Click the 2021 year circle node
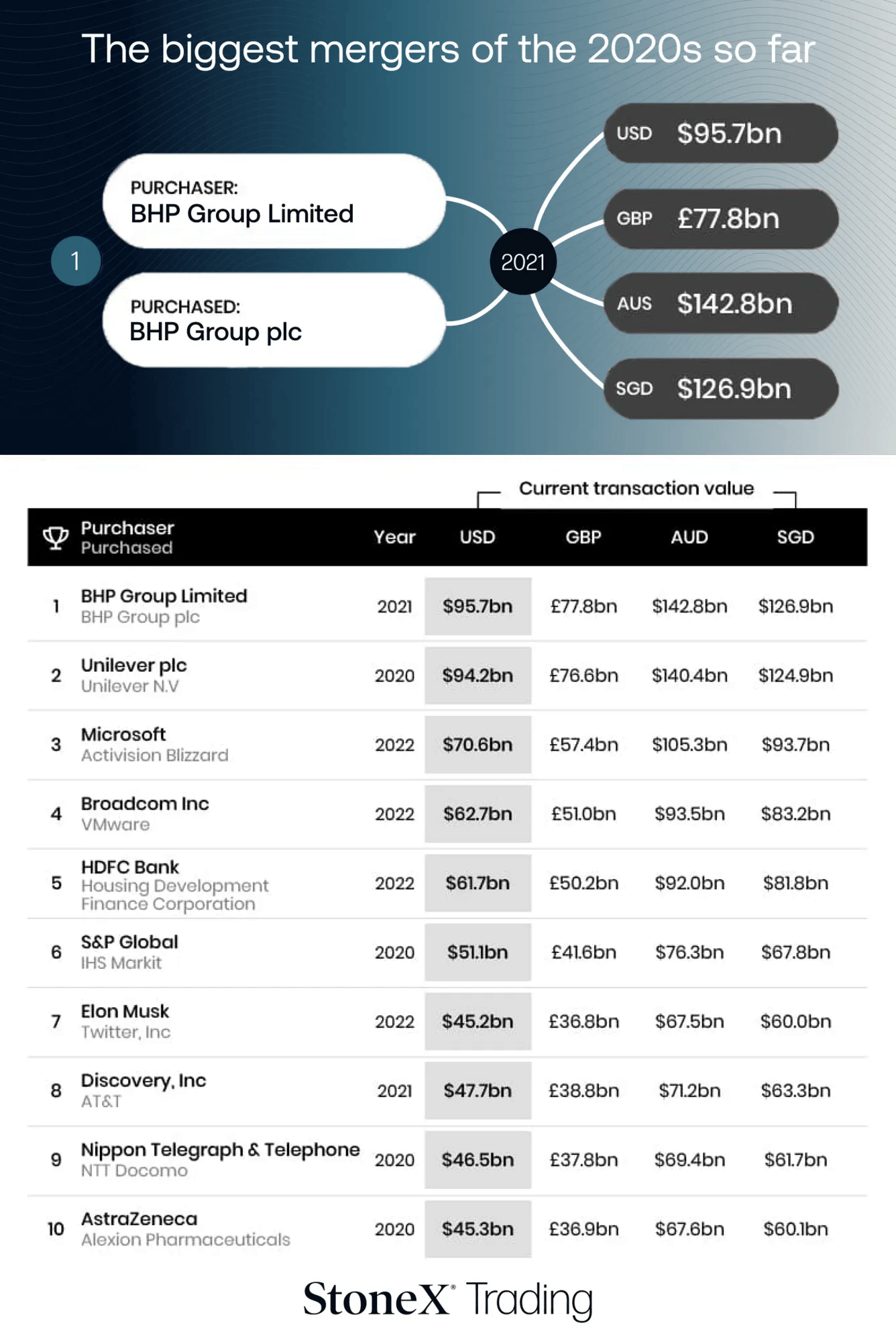The height and width of the screenshot is (1342, 896). pyautogui.click(x=523, y=262)
